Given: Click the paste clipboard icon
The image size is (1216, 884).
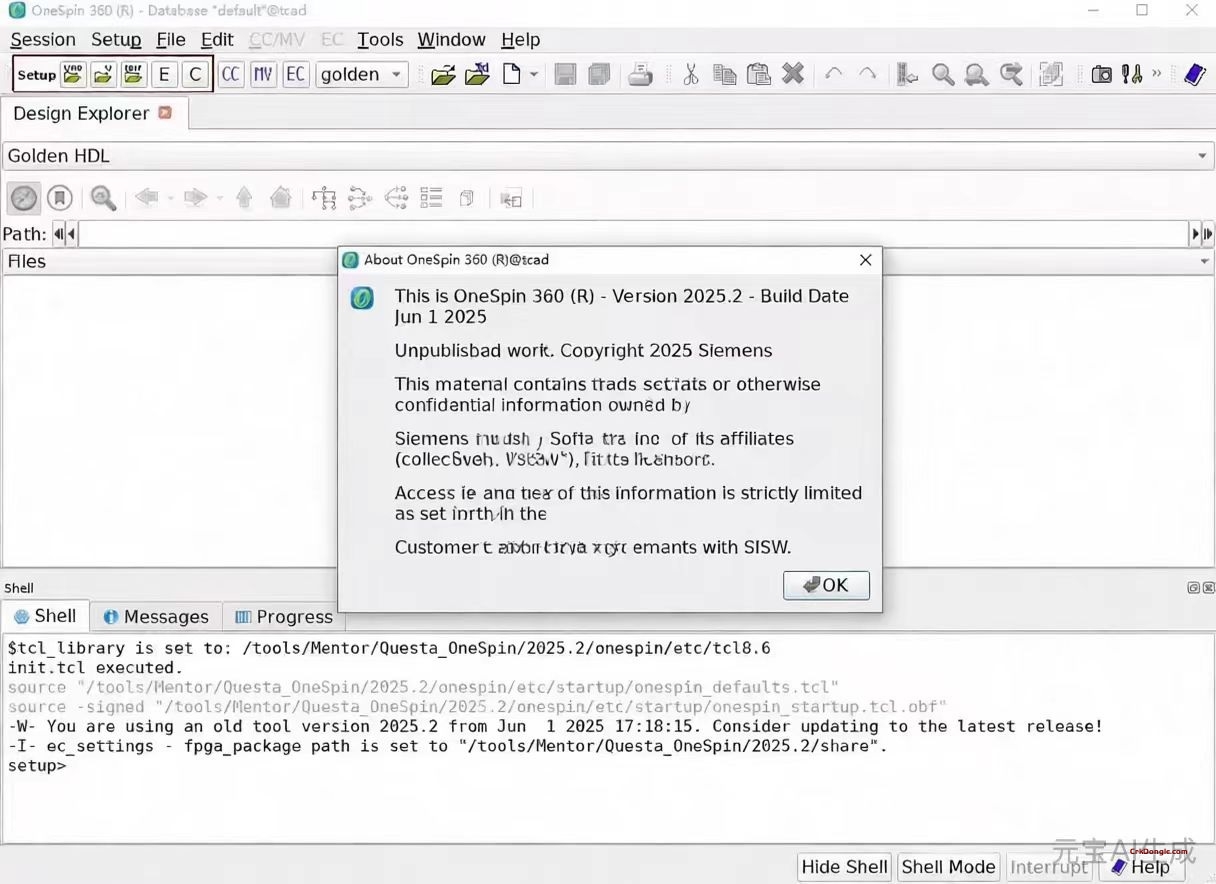Looking at the screenshot, I should (759, 74).
